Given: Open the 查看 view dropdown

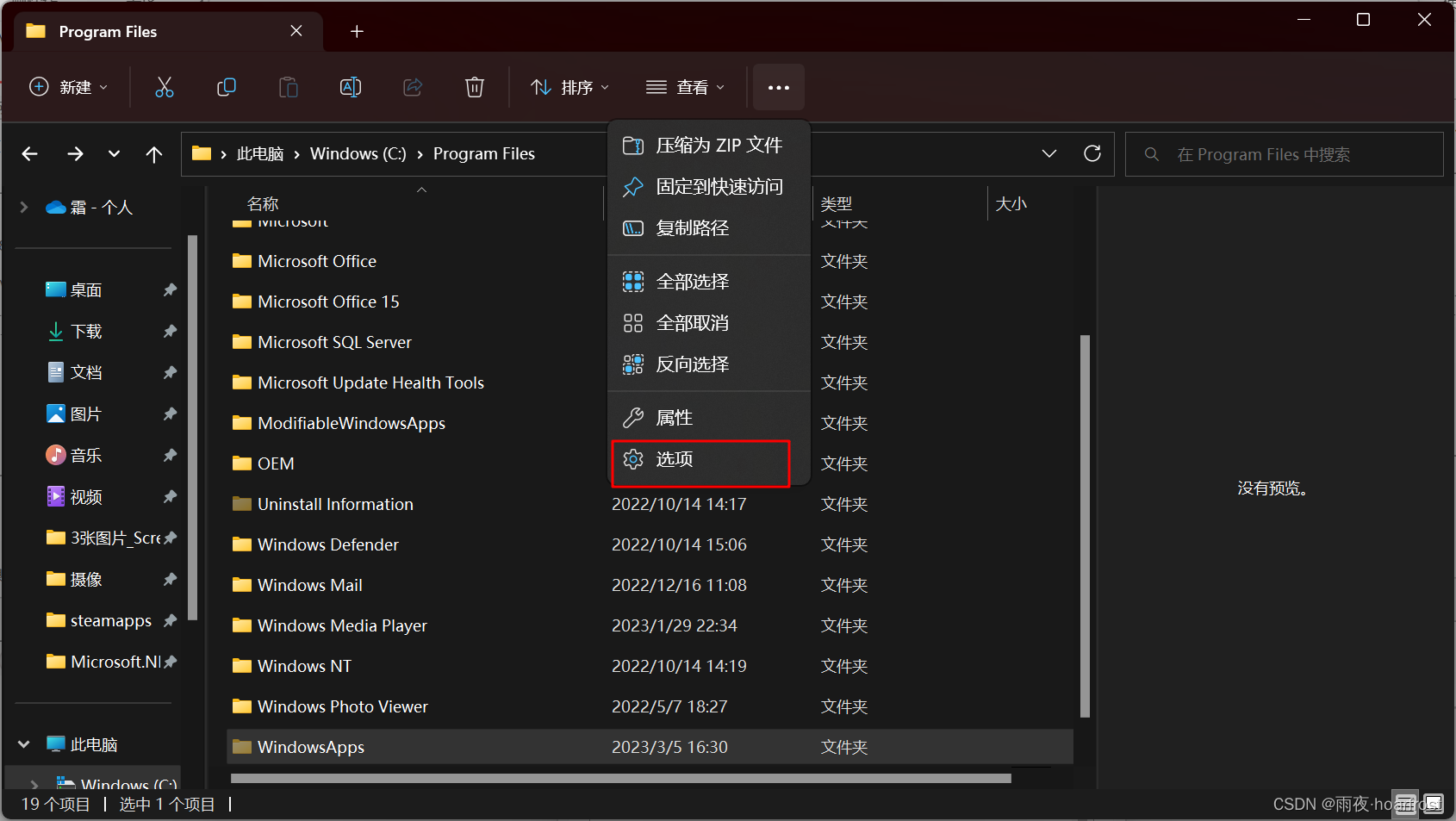Looking at the screenshot, I should tap(686, 87).
